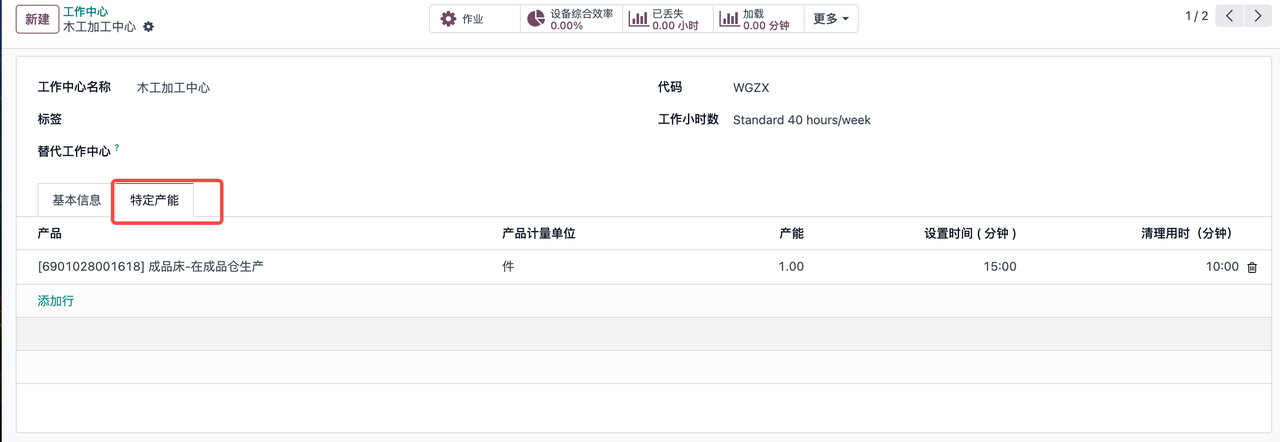Delete the 成品床 row with trash icon
The height and width of the screenshot is (442, 1280).
[x=1252, y=268]
